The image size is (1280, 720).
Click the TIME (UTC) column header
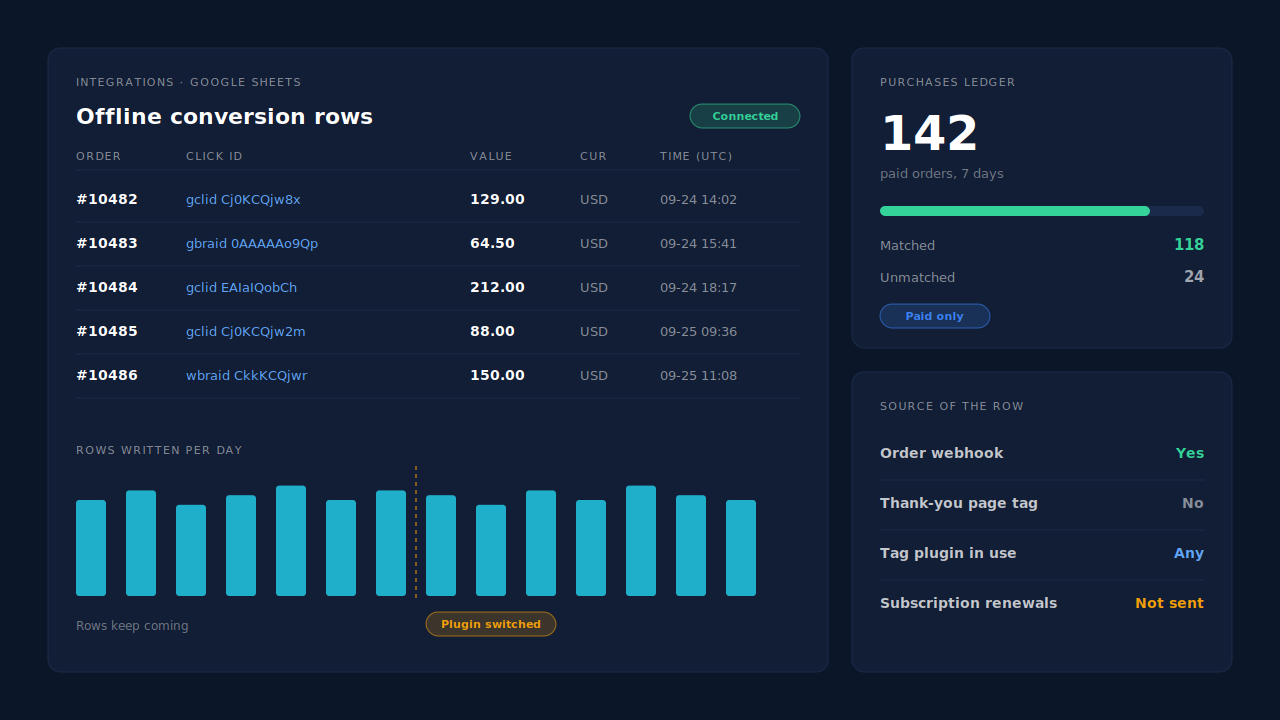[x=696, y=157]
